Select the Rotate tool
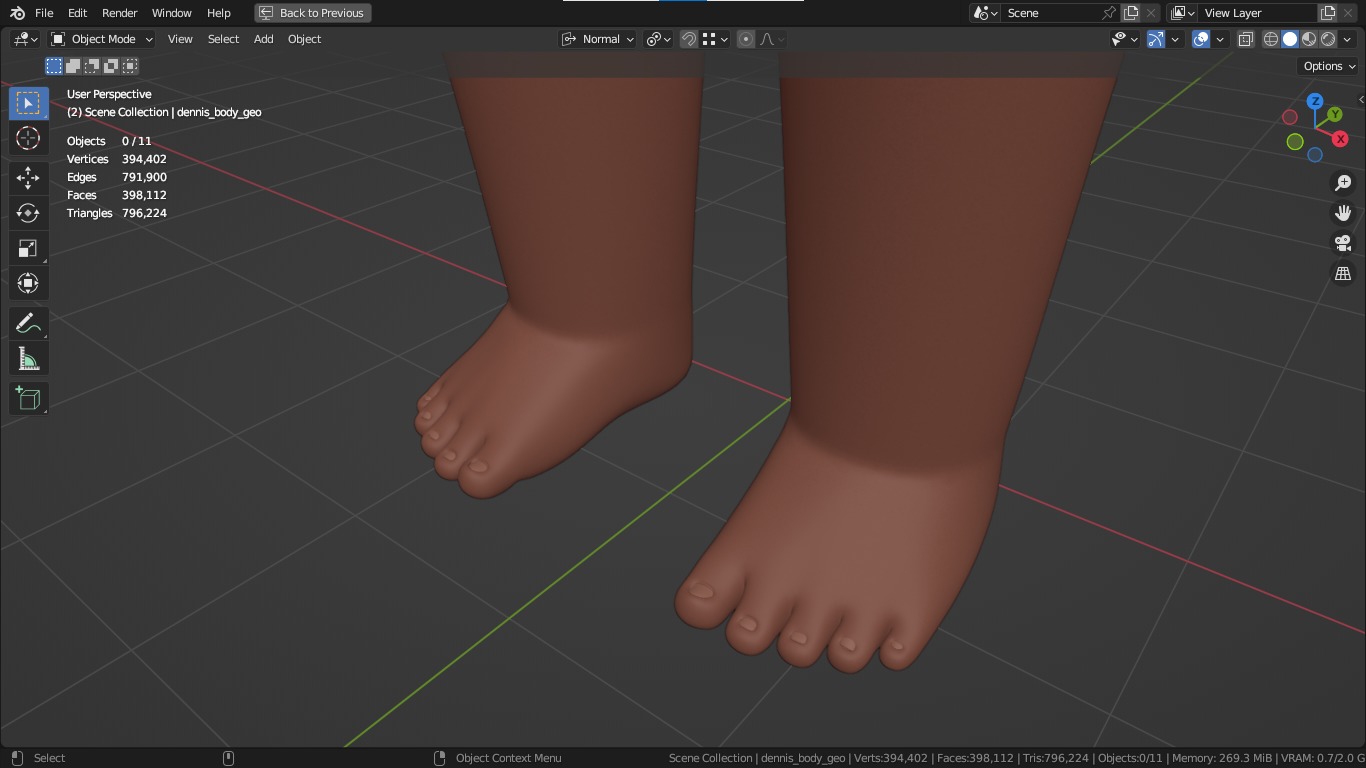This screenshot has height=768, width=1366. (x=28, y=213)
